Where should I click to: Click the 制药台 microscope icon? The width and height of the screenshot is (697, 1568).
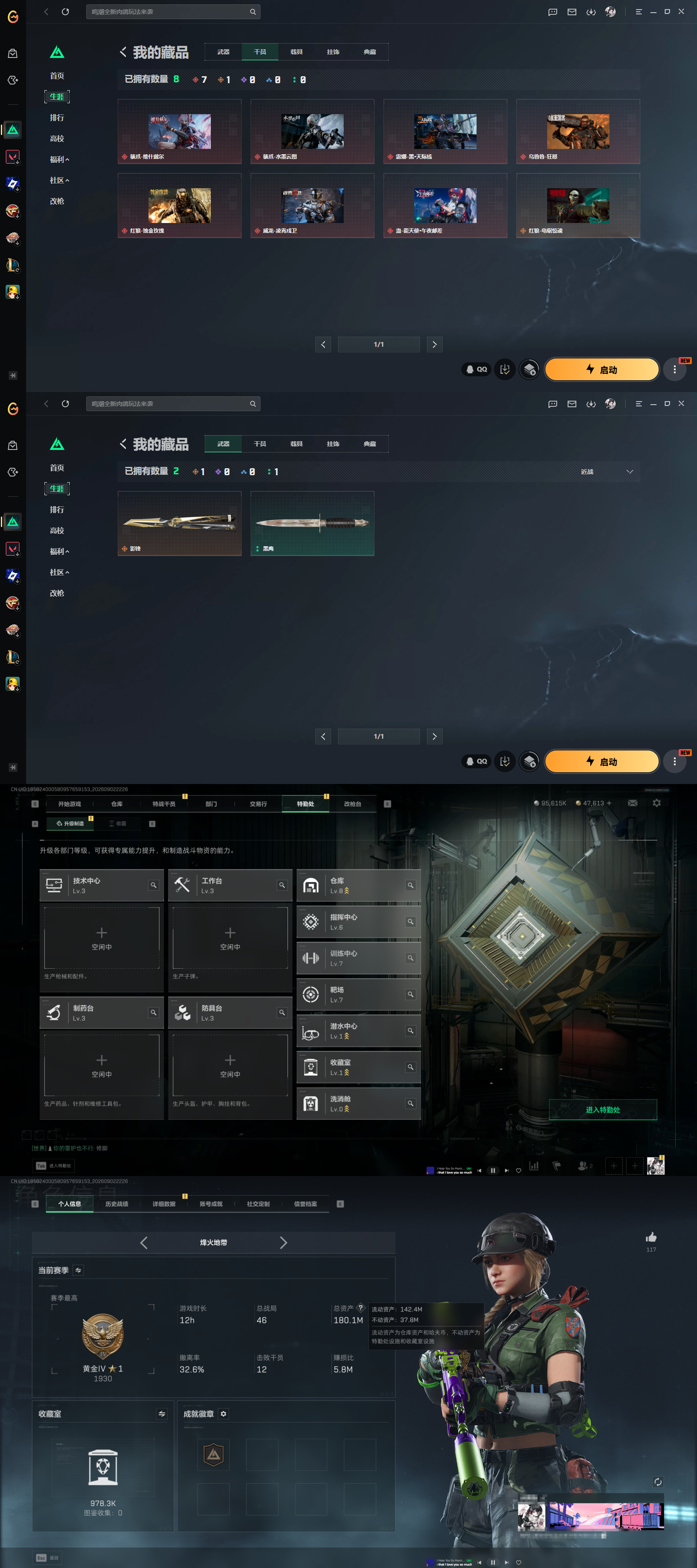click(x=54, y=1012)
